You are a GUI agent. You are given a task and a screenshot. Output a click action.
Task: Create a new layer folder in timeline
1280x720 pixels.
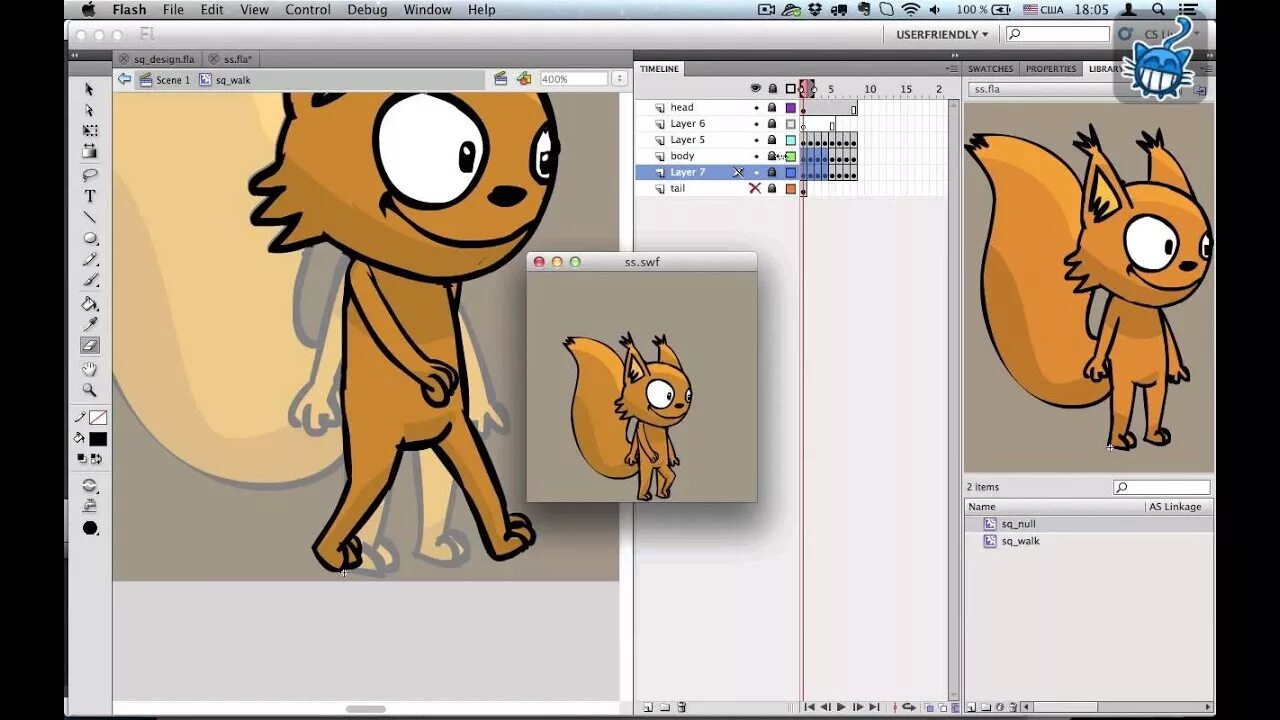coord(664,707)
